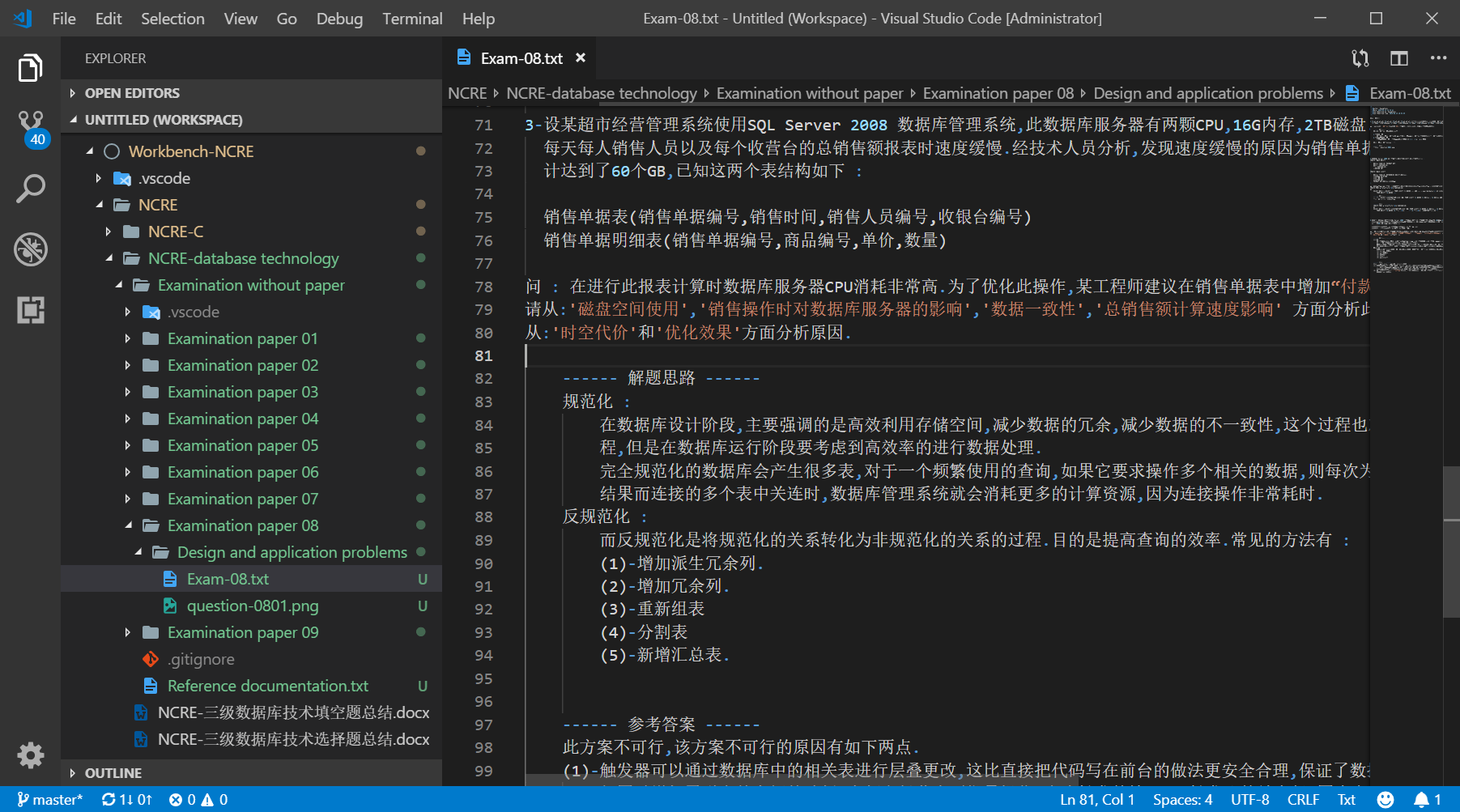Open the Selection menu

point(172,19)
